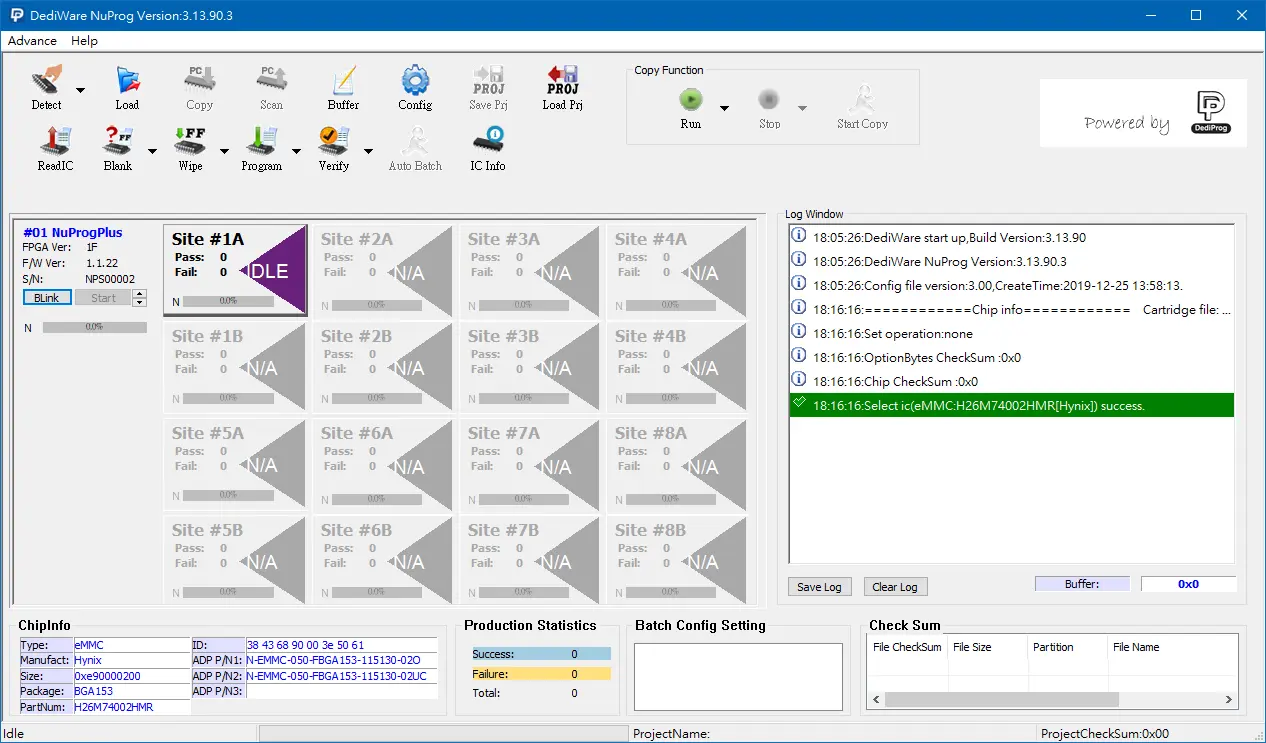Screen dimensions: 1266x743
Task: Select the Site #1A panel
Action: (x=234, y=270)
